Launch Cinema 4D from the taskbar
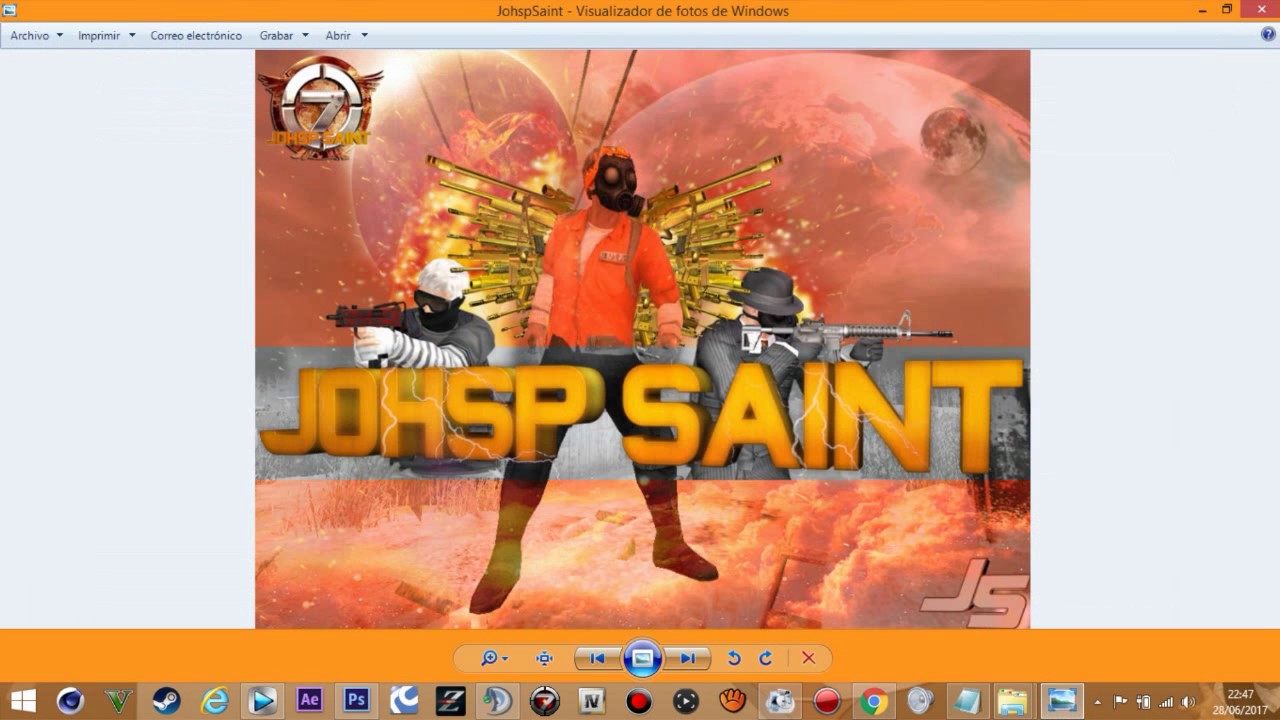This screenshot has height=720, width=1280. click(70, 701)
